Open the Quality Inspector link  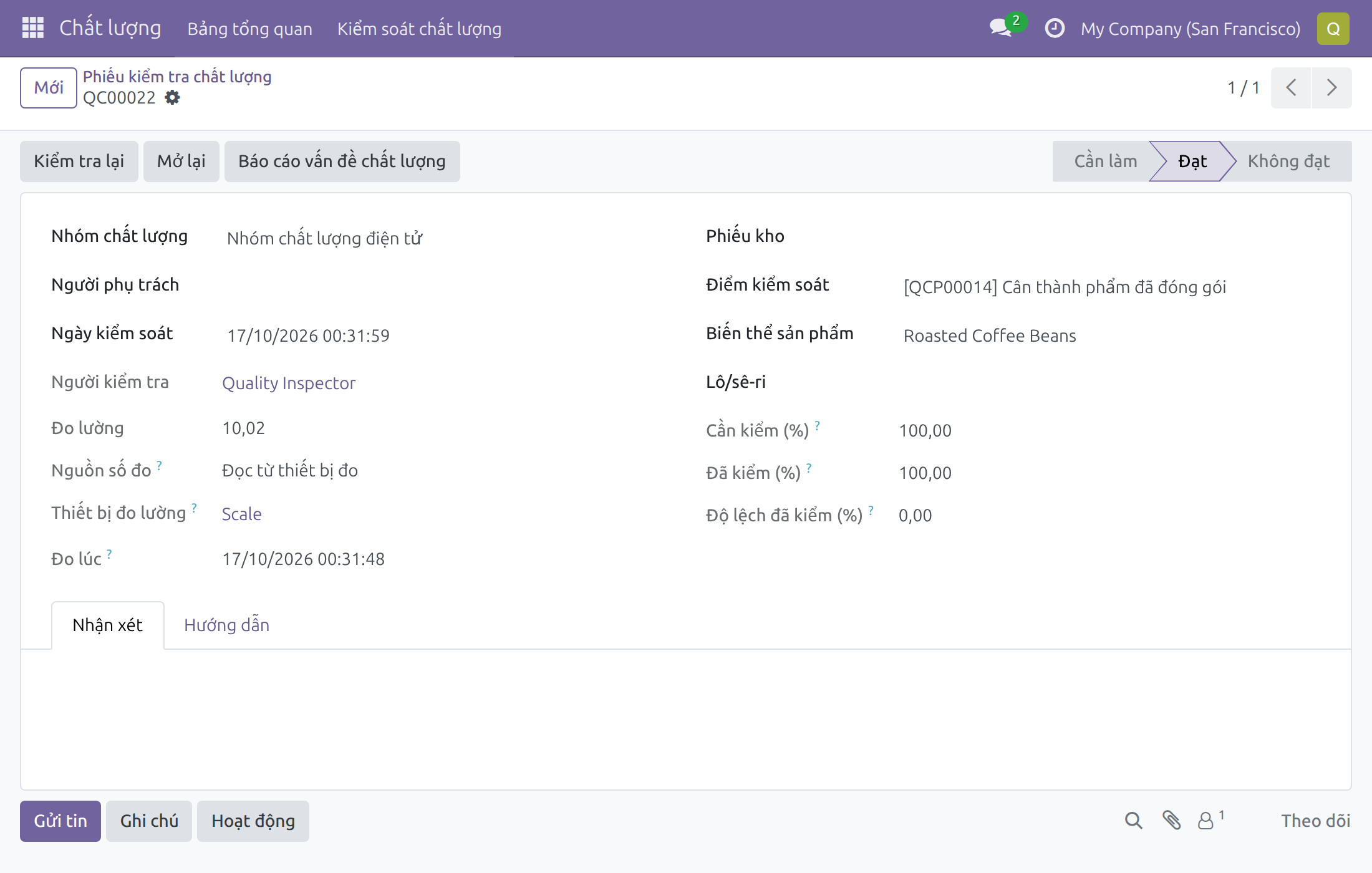[x=289, y=383]
